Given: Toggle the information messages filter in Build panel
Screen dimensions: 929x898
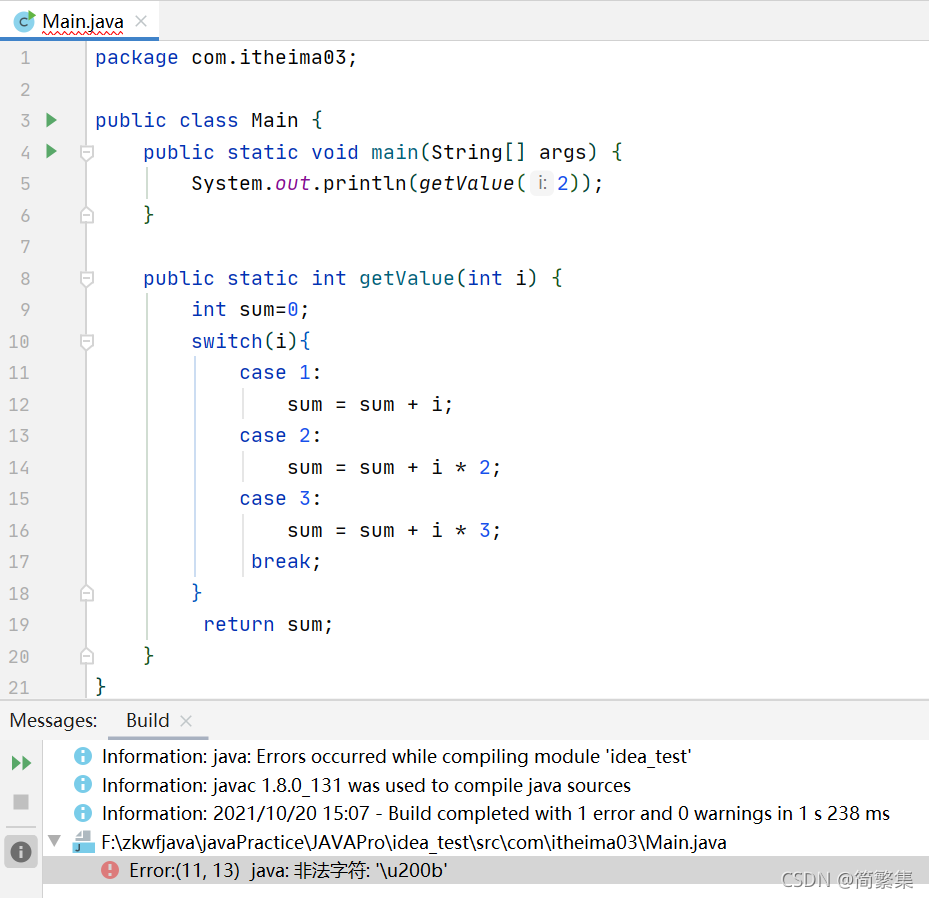Looking at the screenshot, I should [20, 851].
